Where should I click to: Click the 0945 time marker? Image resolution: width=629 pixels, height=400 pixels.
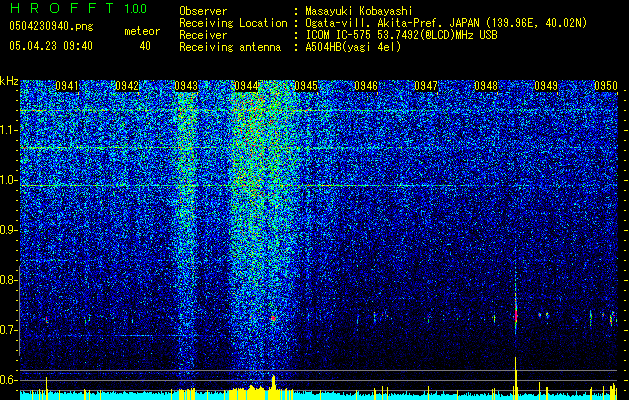[306, 86]
